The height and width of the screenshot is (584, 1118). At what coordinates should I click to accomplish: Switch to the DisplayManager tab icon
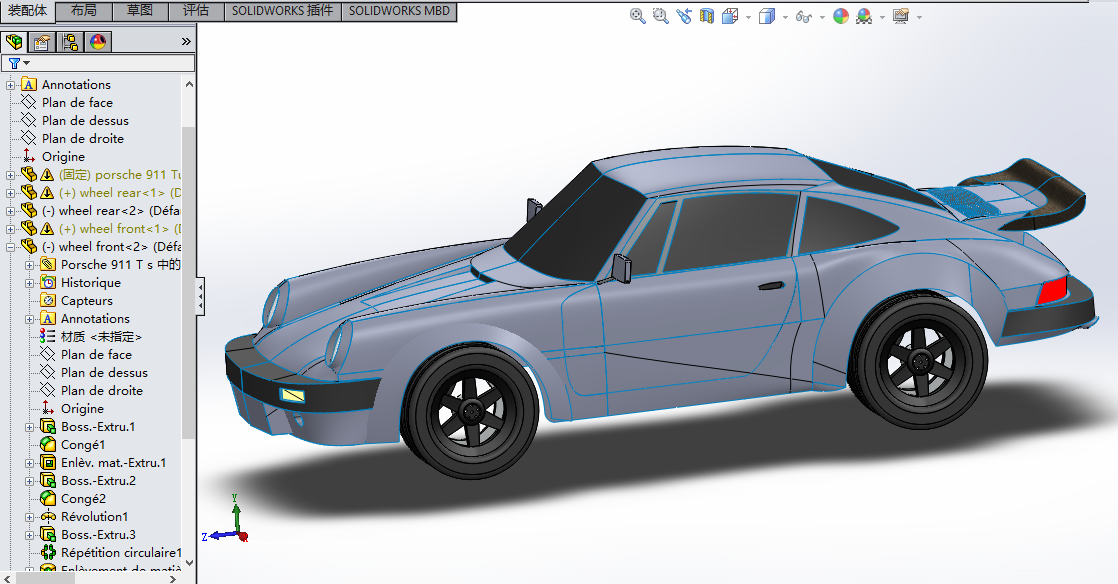pyautogui.click(x=98, y=42)
